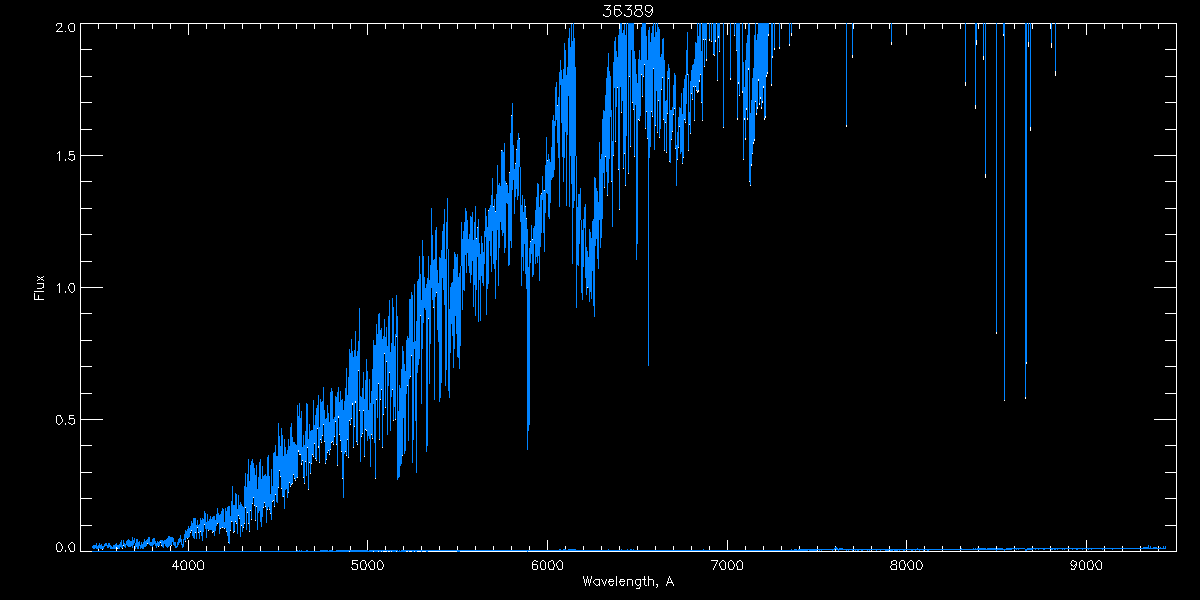Click the 4000 wavelength tick label
This screenshot has height=600, width=1200.
pos(189,566)
